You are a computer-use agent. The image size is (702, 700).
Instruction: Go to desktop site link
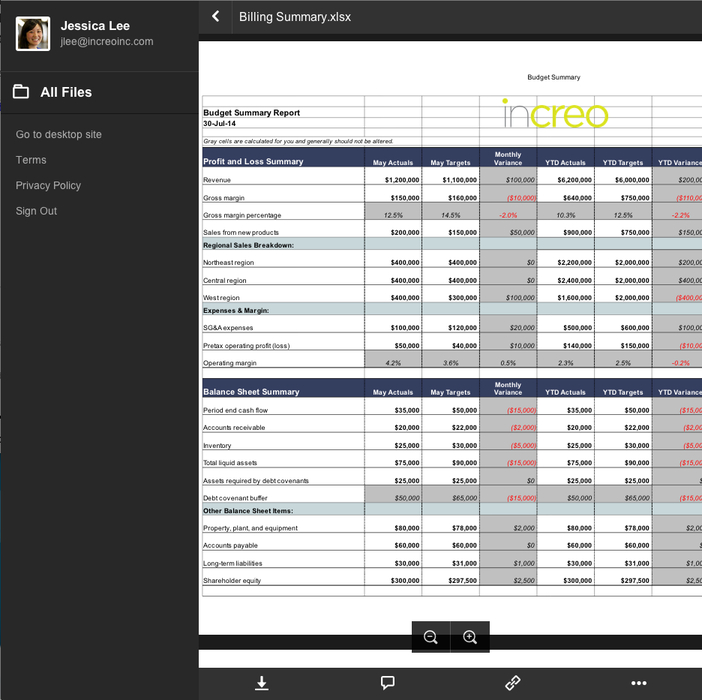point(59,134)
